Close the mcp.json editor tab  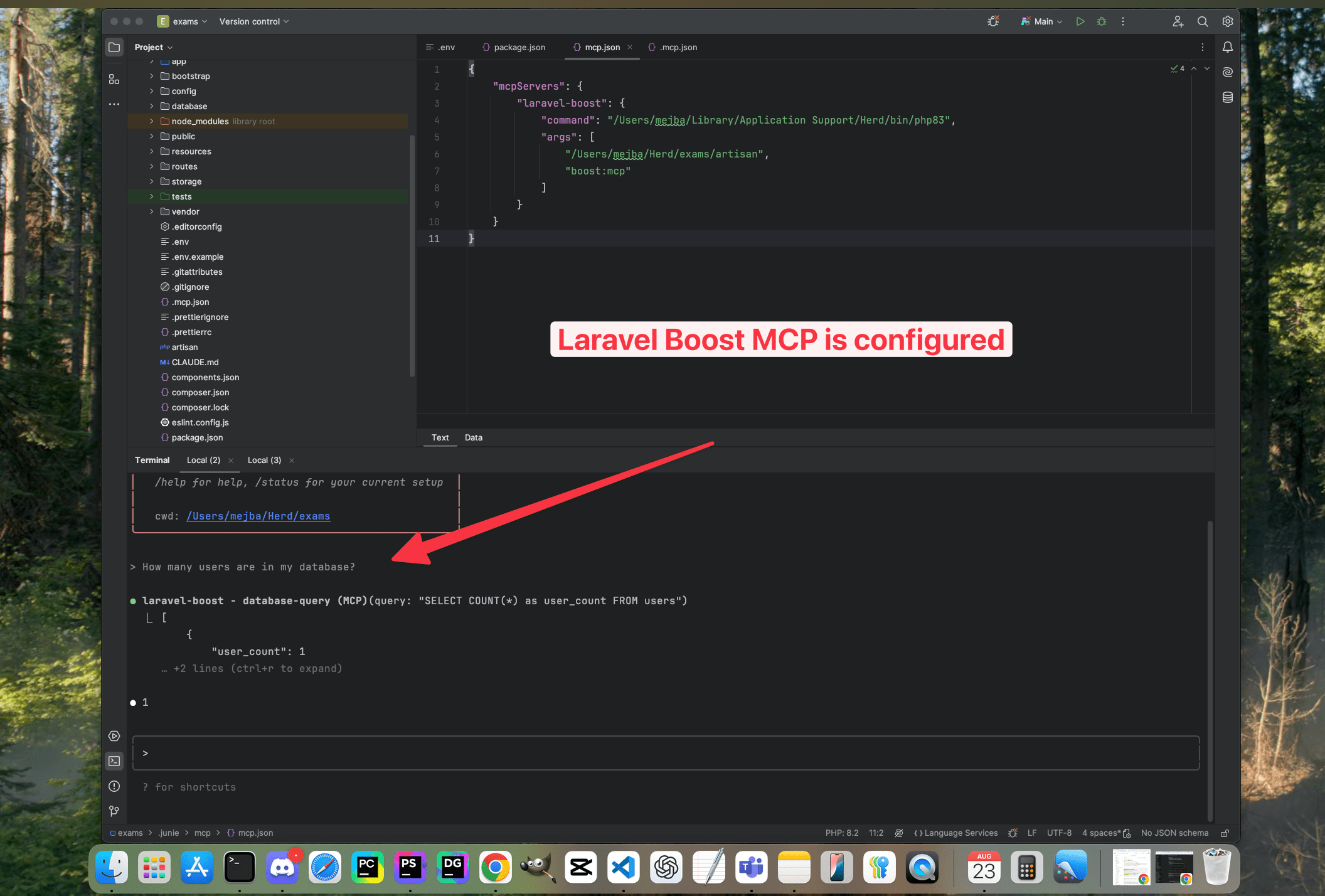click(x=630, y=47)
